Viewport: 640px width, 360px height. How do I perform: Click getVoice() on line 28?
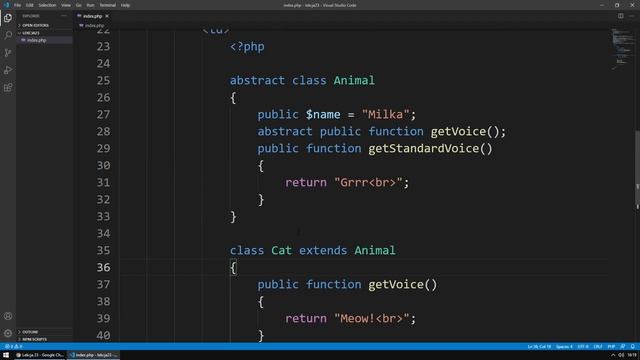465,131
